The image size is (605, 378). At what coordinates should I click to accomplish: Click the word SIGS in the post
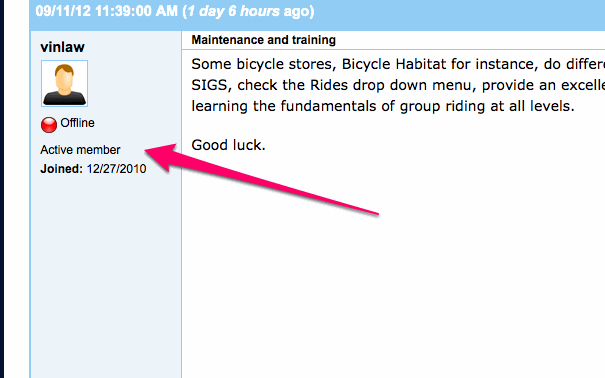(x=209, y=85)
